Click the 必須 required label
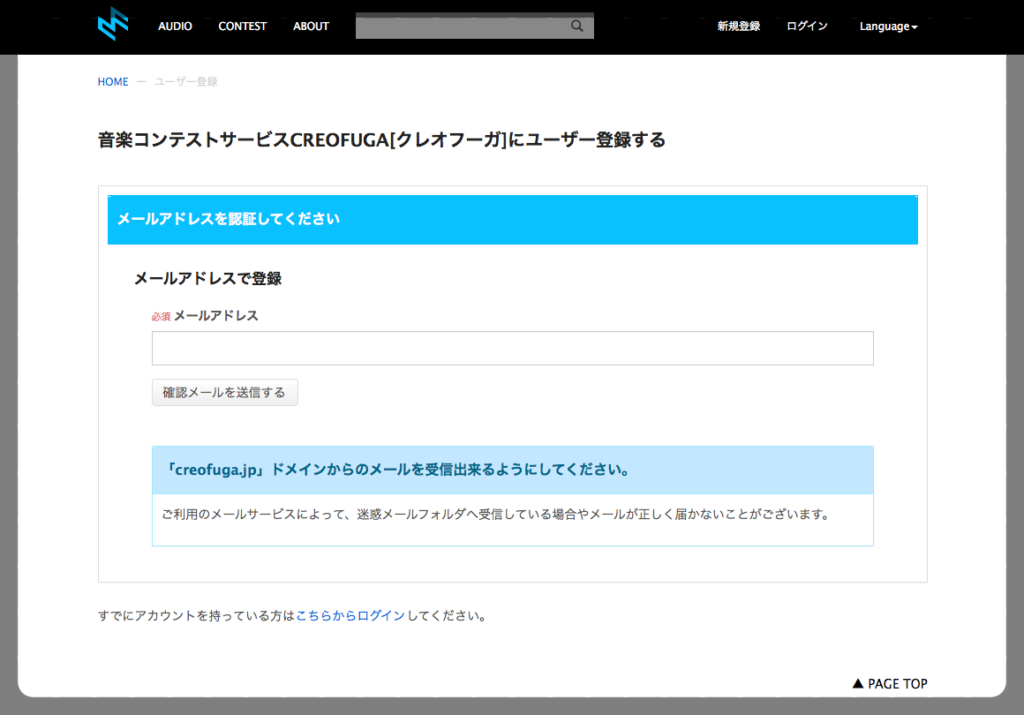 [x=161, y=317]
